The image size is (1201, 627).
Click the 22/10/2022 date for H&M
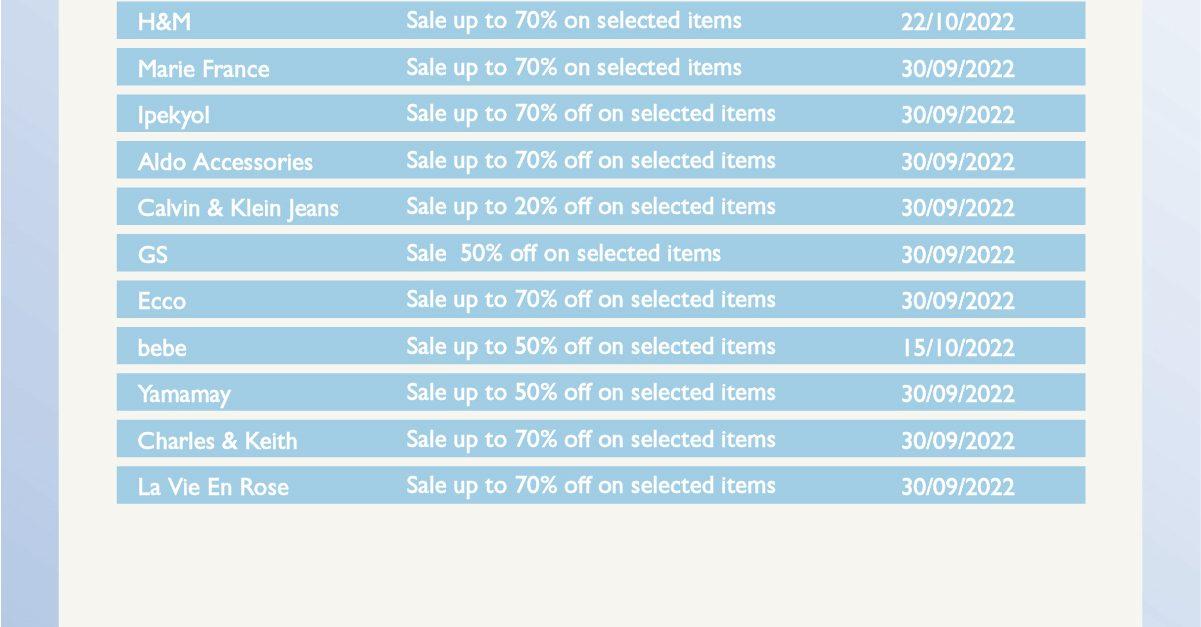(957, 22)
